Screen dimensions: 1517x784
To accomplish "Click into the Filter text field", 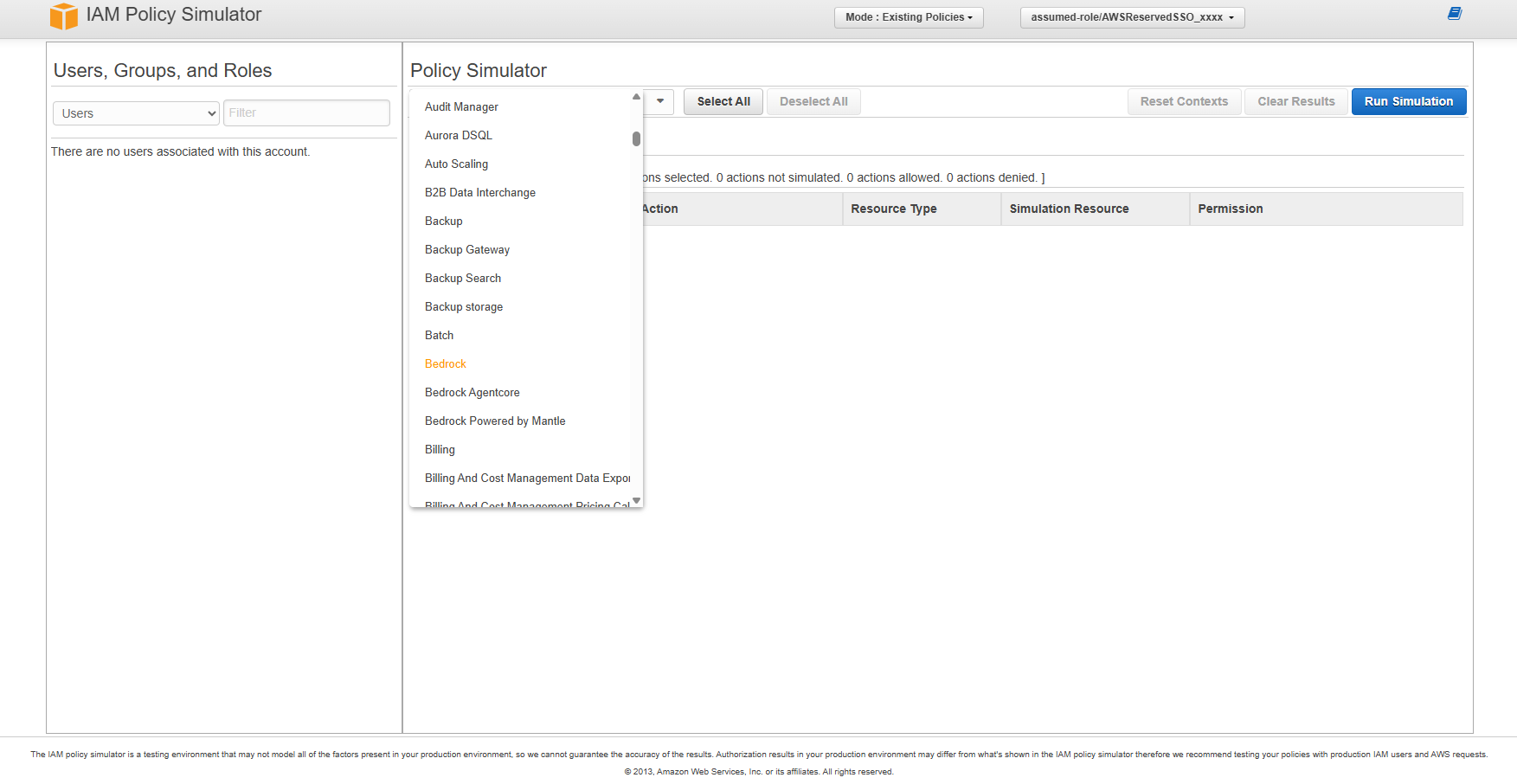I will [306, 113].
